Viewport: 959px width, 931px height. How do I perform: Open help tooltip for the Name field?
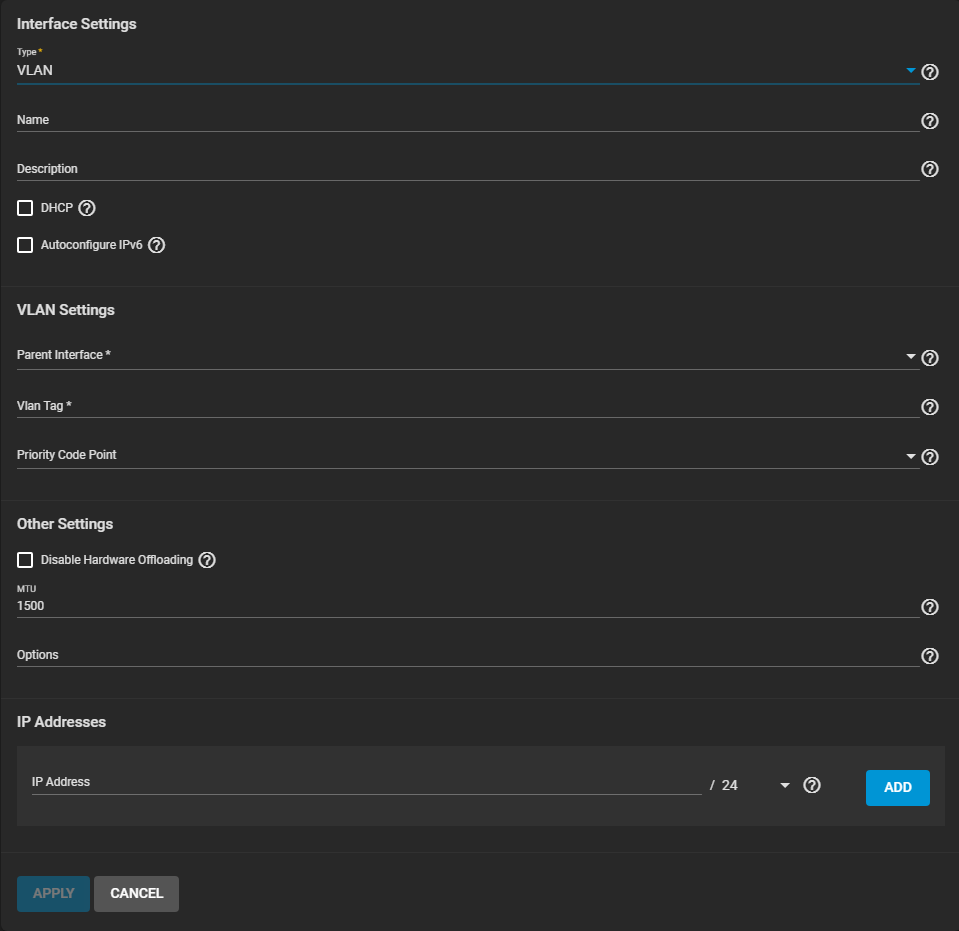(929, 121)
